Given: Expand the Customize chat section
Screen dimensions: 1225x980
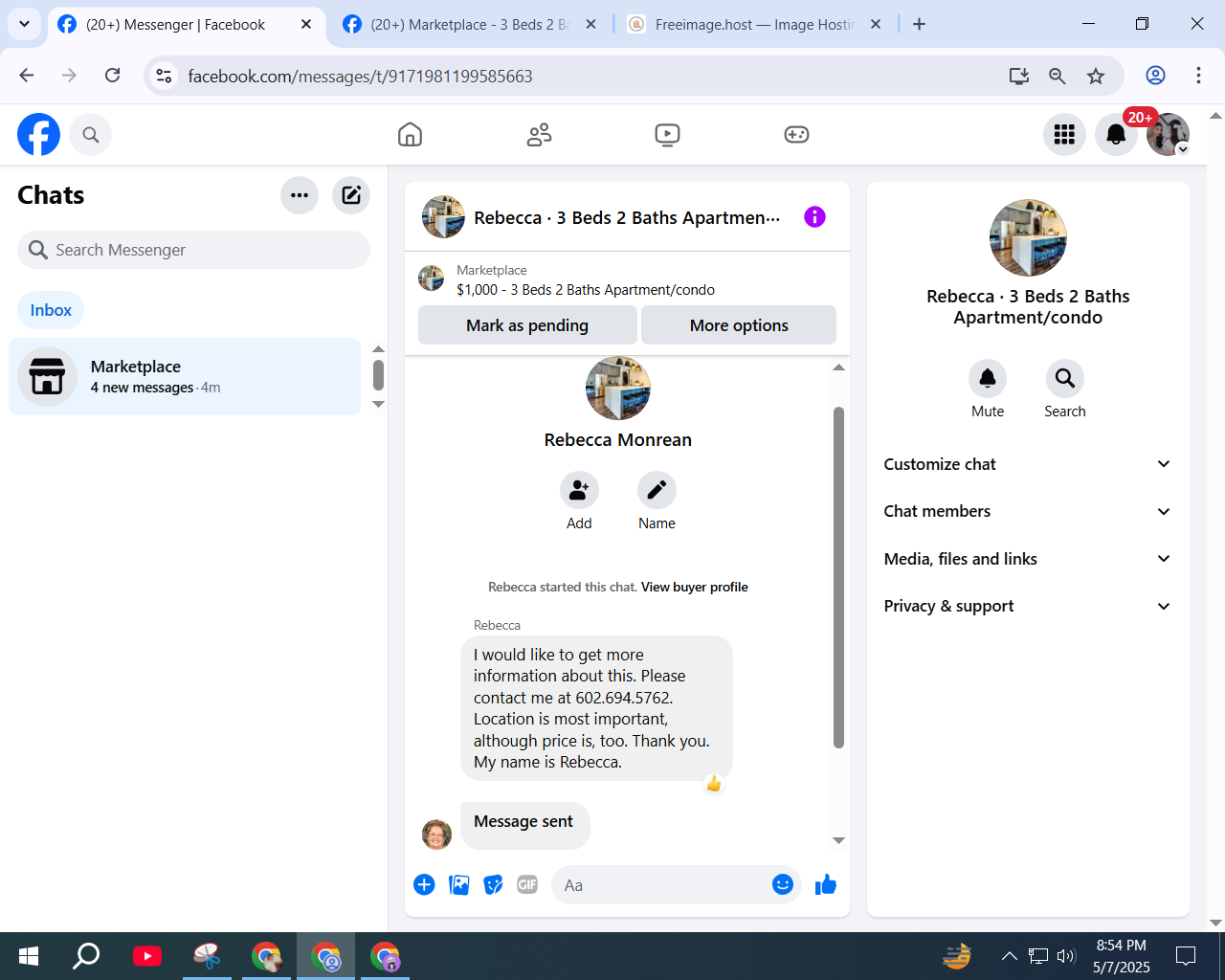Looking at the screenshot, I should click(1028, 464).
